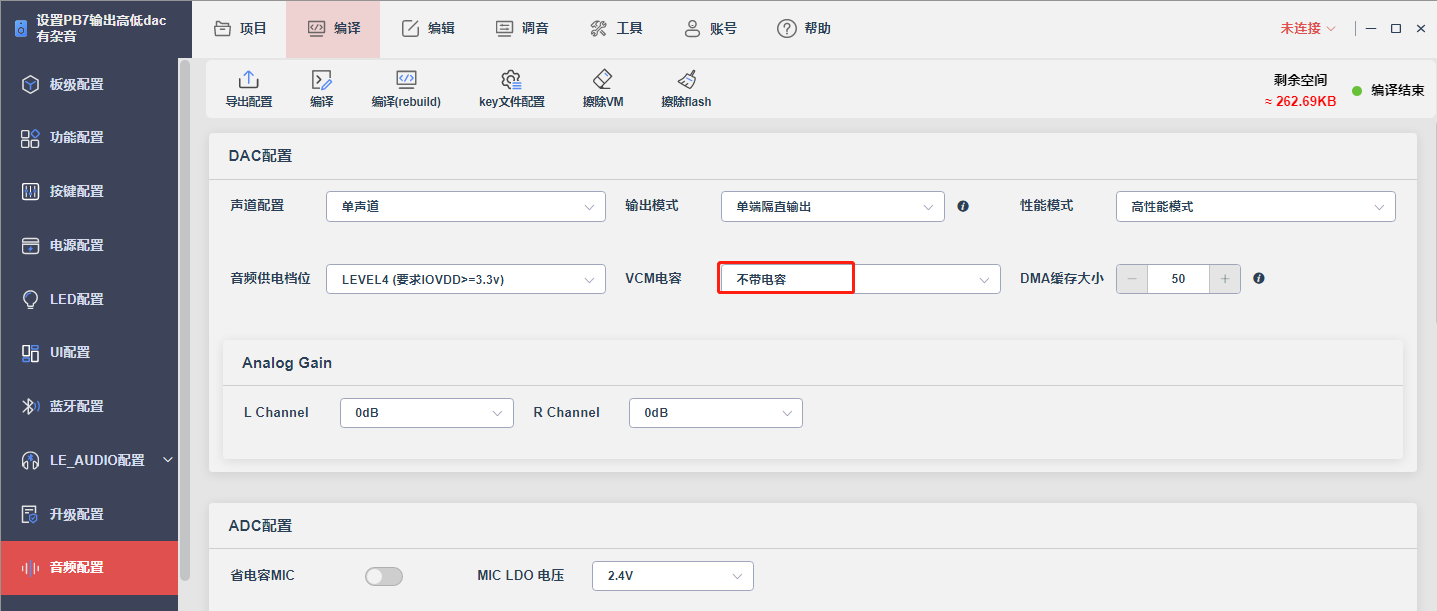Viewport: 1437px width, 611px height.
Task: Open the R Channel gain dropdown
Action: 716,413
